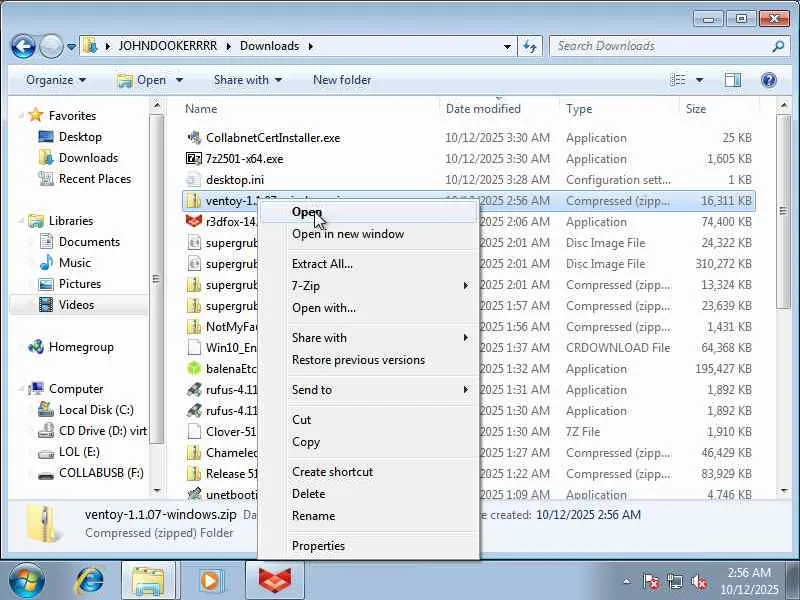Click the r3dfox application icon in list
This screenshot has width=800, height=600.
(194, 221)
